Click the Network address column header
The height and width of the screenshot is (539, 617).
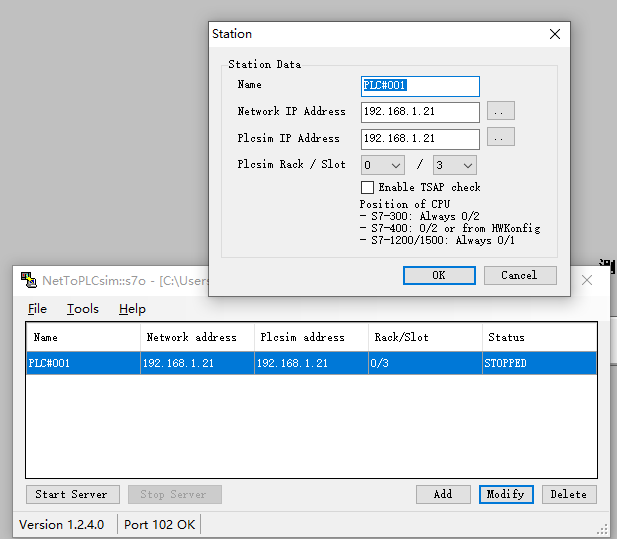point(197,337)
